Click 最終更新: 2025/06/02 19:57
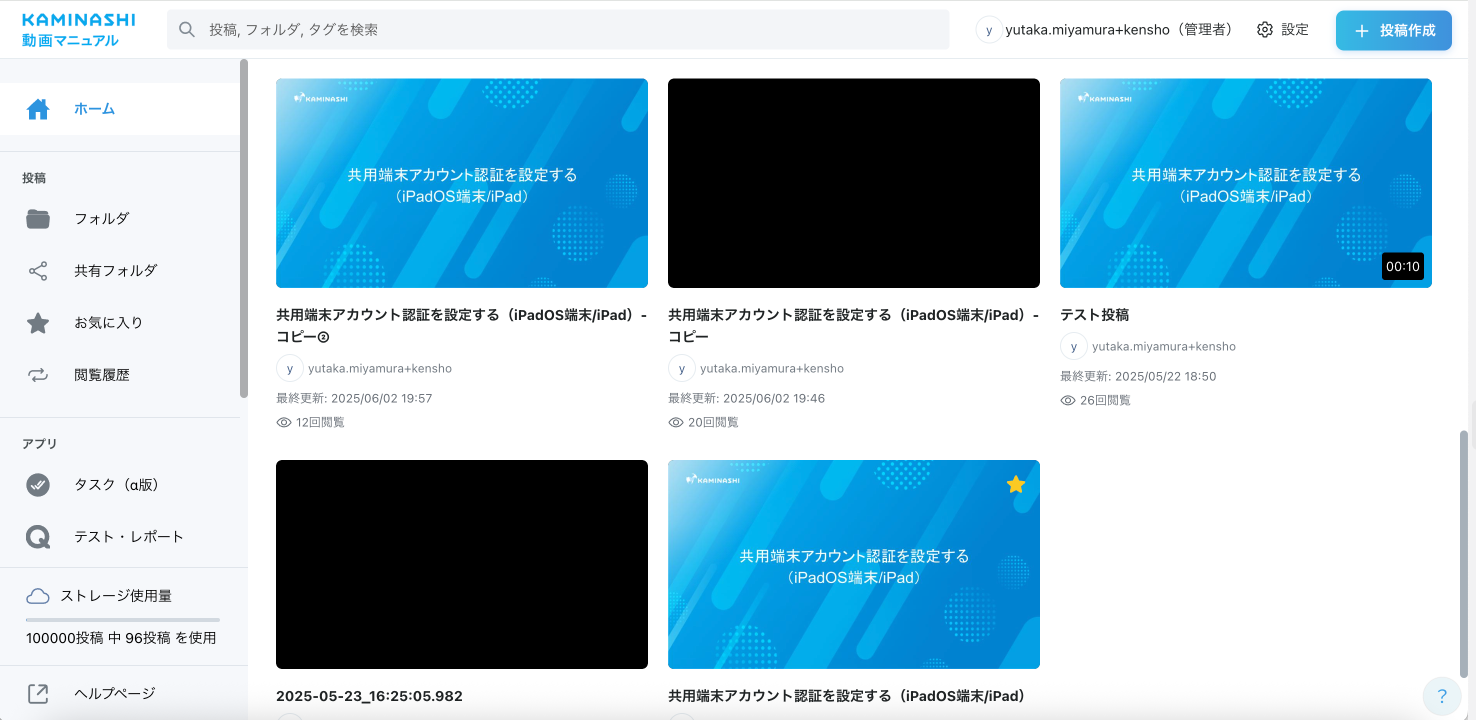 [x=354, y=398]
